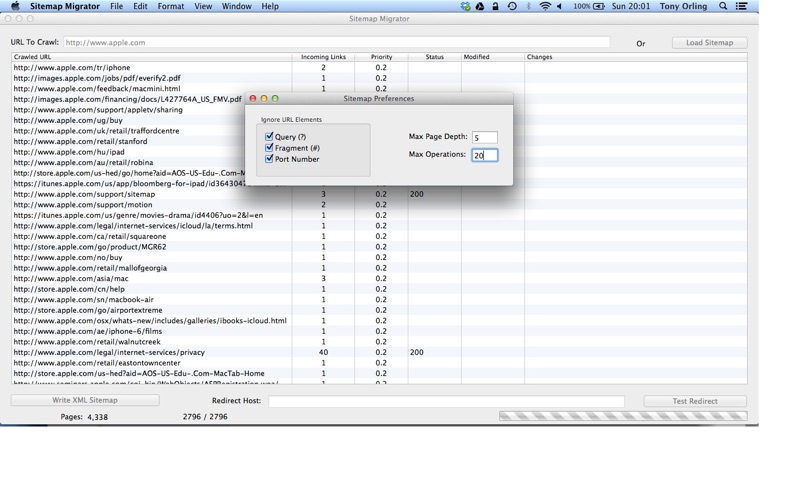Click the Sun 20:01 clock
Image resolution: width=800 pixels, height=500 pixels.
631,6
